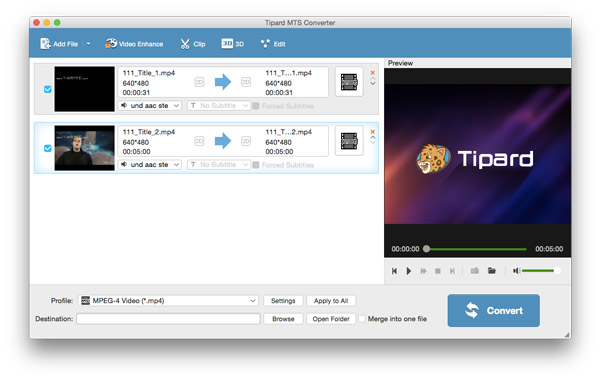Toggle Forced Subtitles for 111_Title_1.mp4

click(256, 106)
